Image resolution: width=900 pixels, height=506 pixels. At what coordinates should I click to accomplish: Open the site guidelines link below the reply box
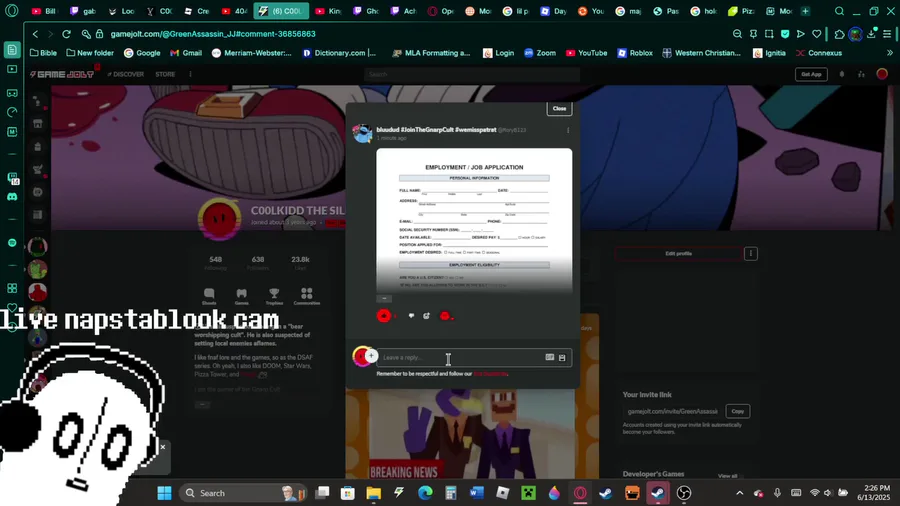click(x=490, y=373)
